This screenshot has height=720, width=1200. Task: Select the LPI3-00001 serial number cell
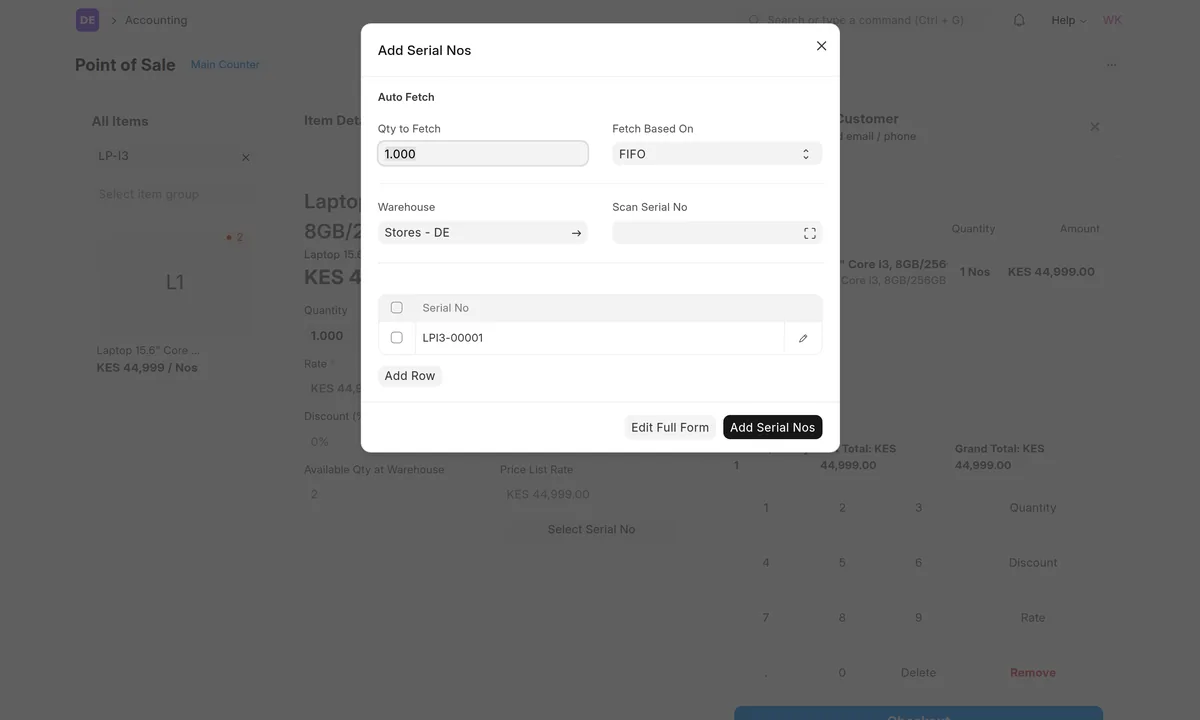[599, 338]
